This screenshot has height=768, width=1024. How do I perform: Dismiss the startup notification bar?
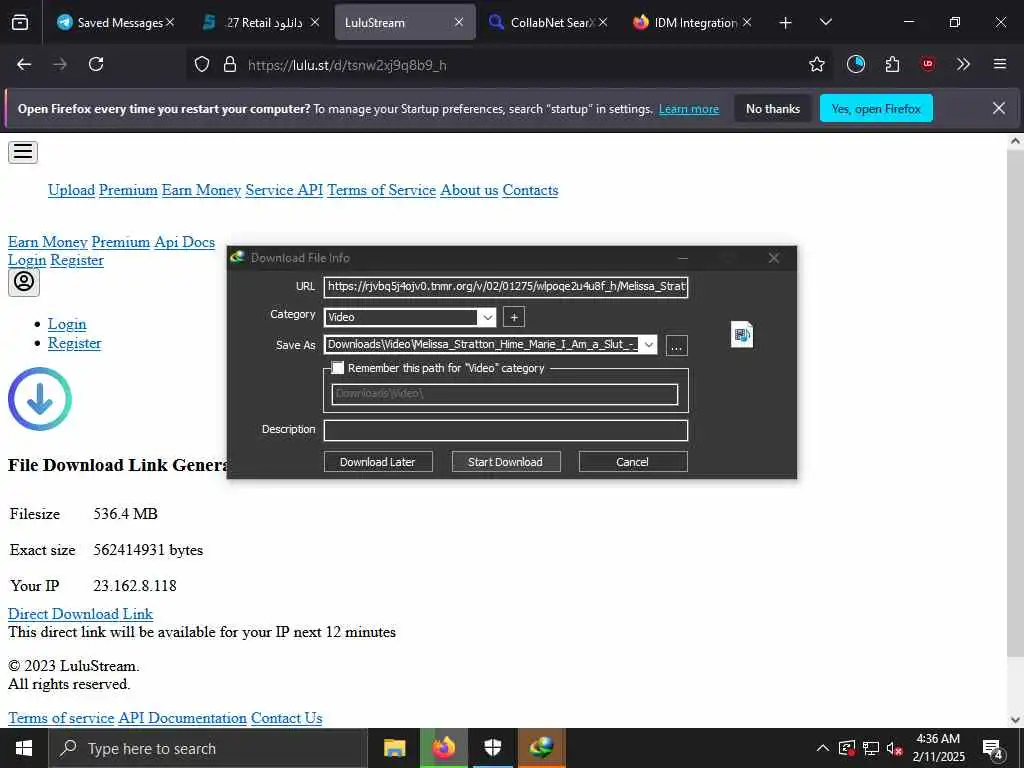[999, 108]
